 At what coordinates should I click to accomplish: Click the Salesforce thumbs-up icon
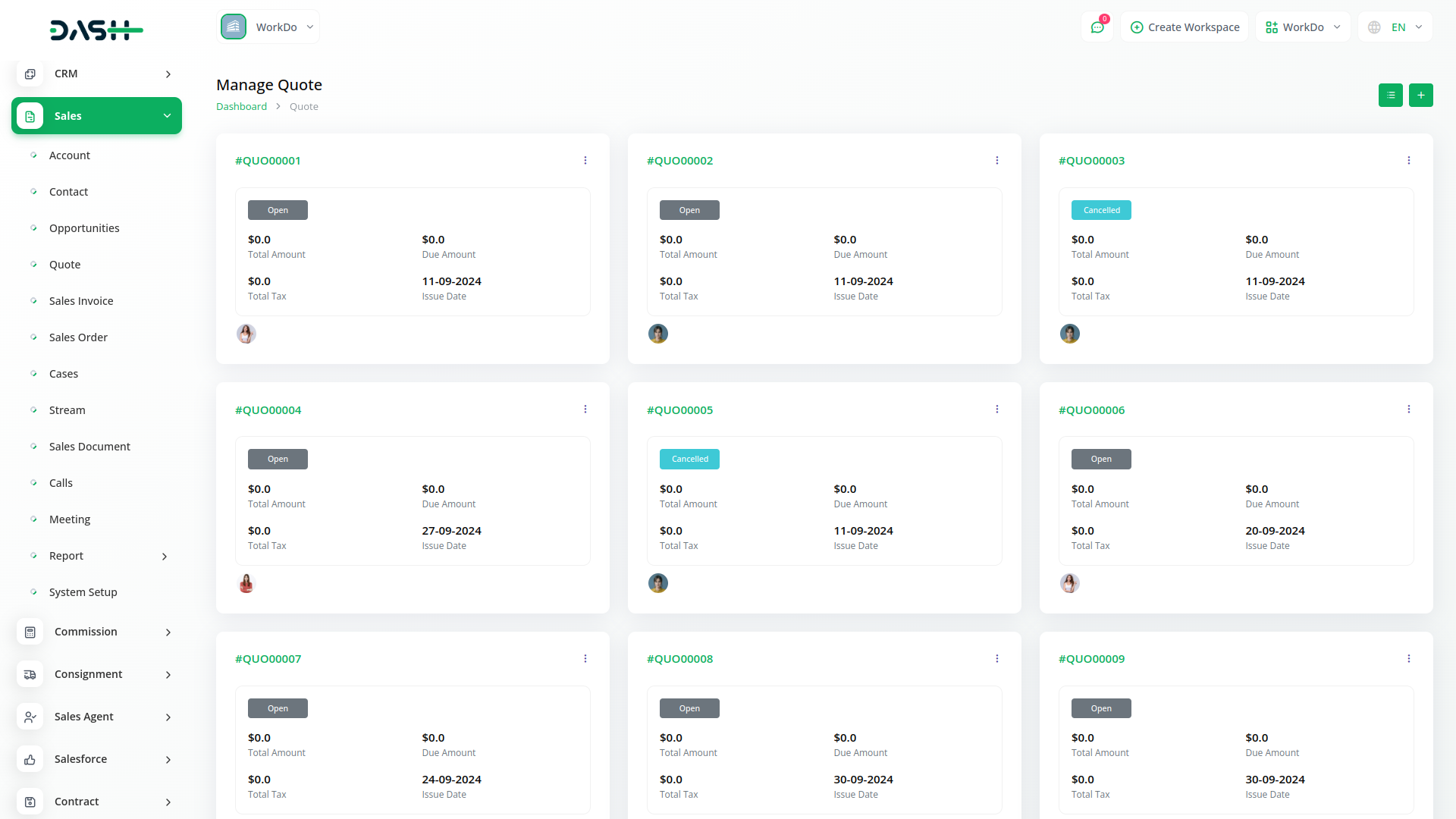(x=30, y=759)
